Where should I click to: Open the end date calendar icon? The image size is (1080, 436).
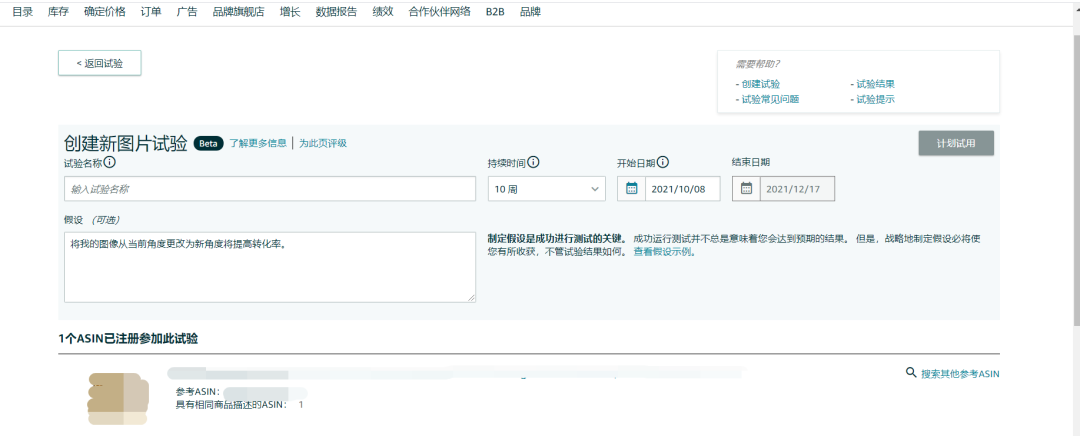[x=747, y=189]
